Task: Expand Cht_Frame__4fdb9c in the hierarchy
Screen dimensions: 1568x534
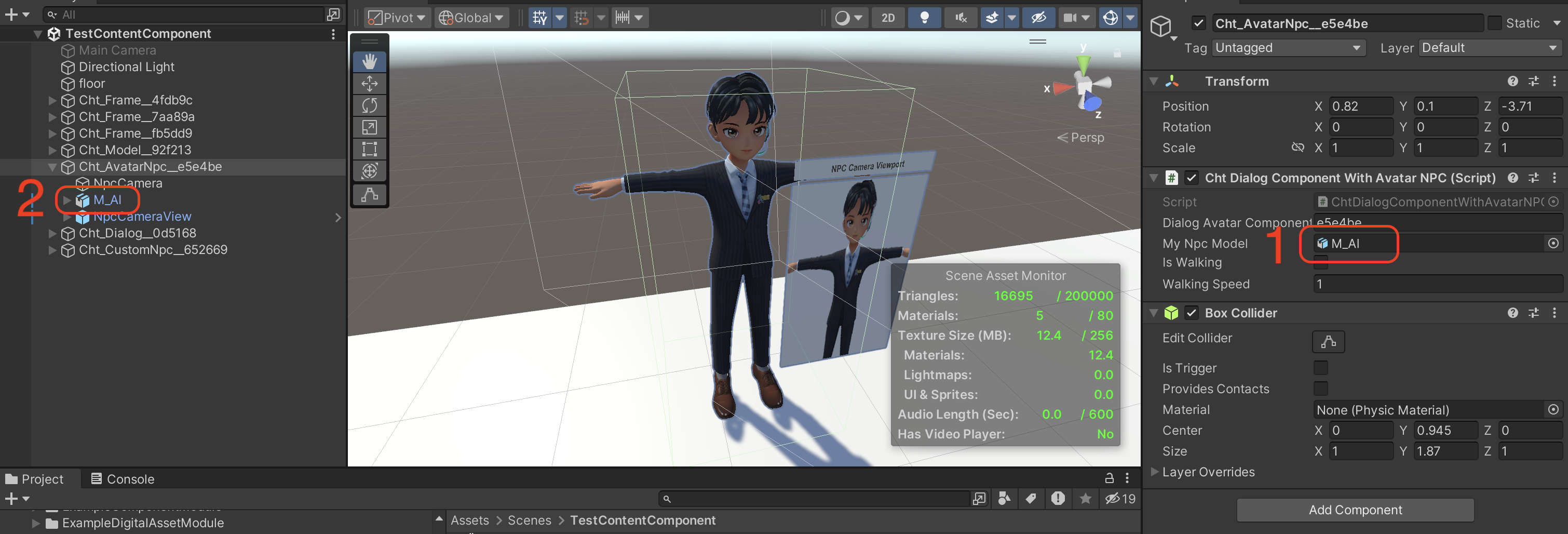Action: tap(52, 100)
